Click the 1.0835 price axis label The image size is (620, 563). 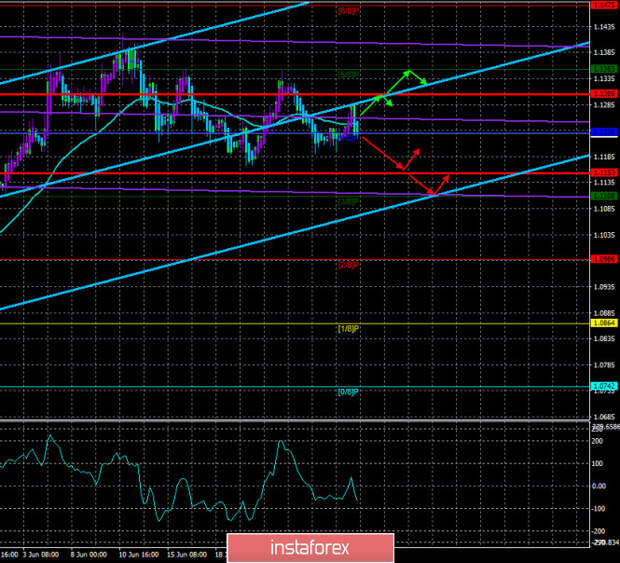(x=605, y=339)
